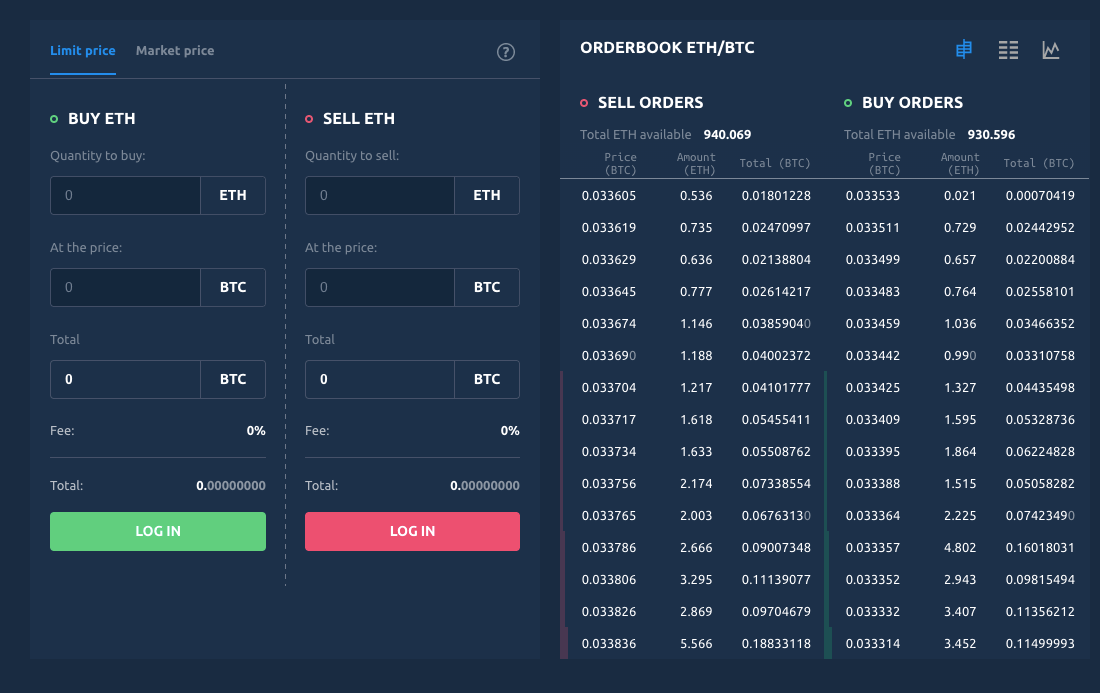Select sell order at price 0.033717
The width and height of the screenshot is (1100, 693).
click(x=692, y=419)
